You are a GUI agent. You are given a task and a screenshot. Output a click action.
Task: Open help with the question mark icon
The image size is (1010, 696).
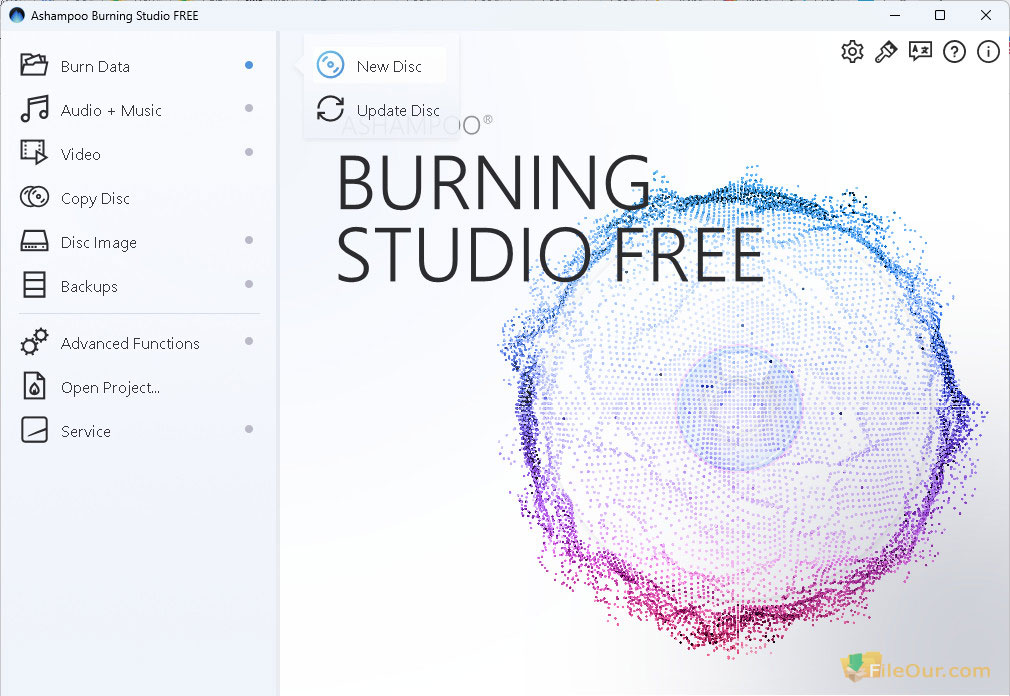pos(954,52)
